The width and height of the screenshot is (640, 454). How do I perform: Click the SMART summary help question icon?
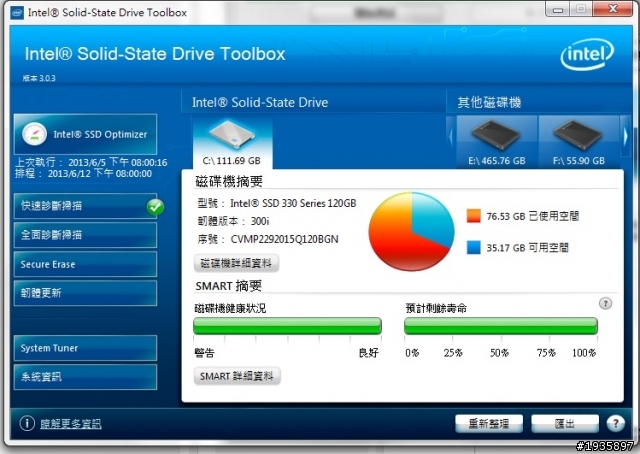pos(605,303)
